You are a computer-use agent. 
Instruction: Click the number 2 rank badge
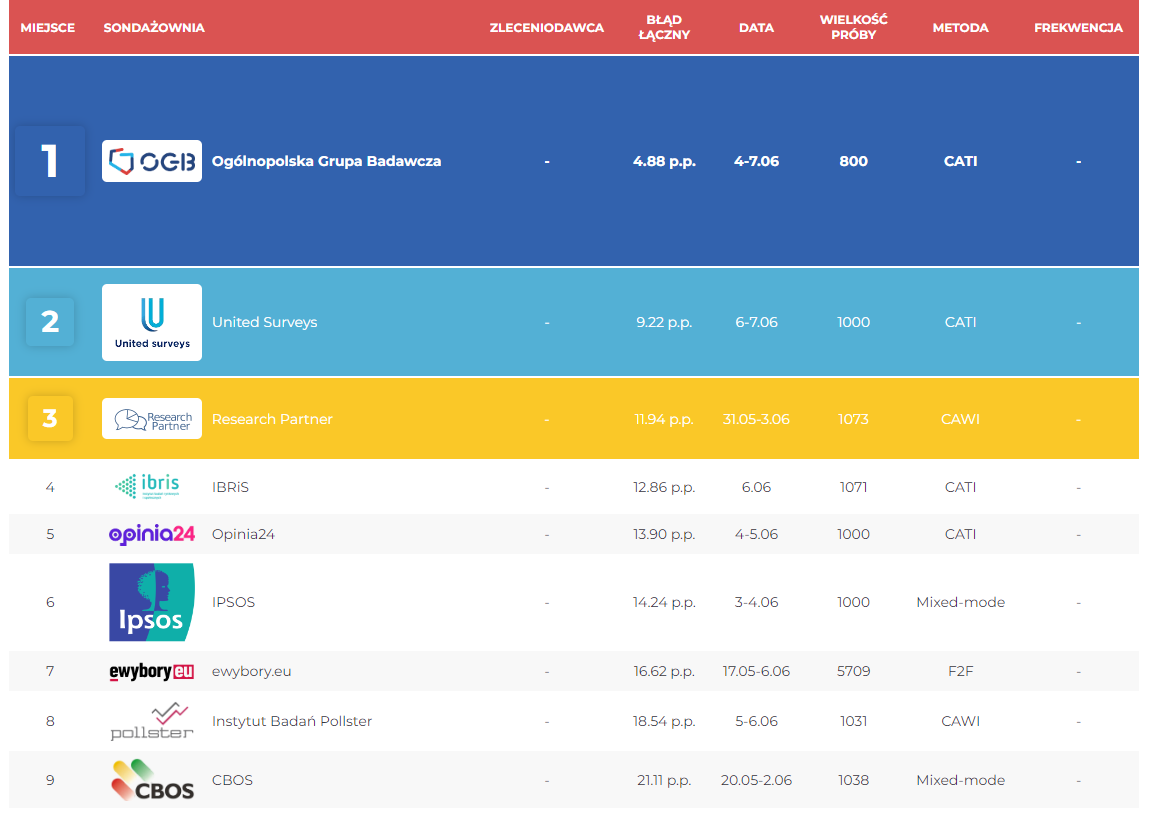coord(50,322)
